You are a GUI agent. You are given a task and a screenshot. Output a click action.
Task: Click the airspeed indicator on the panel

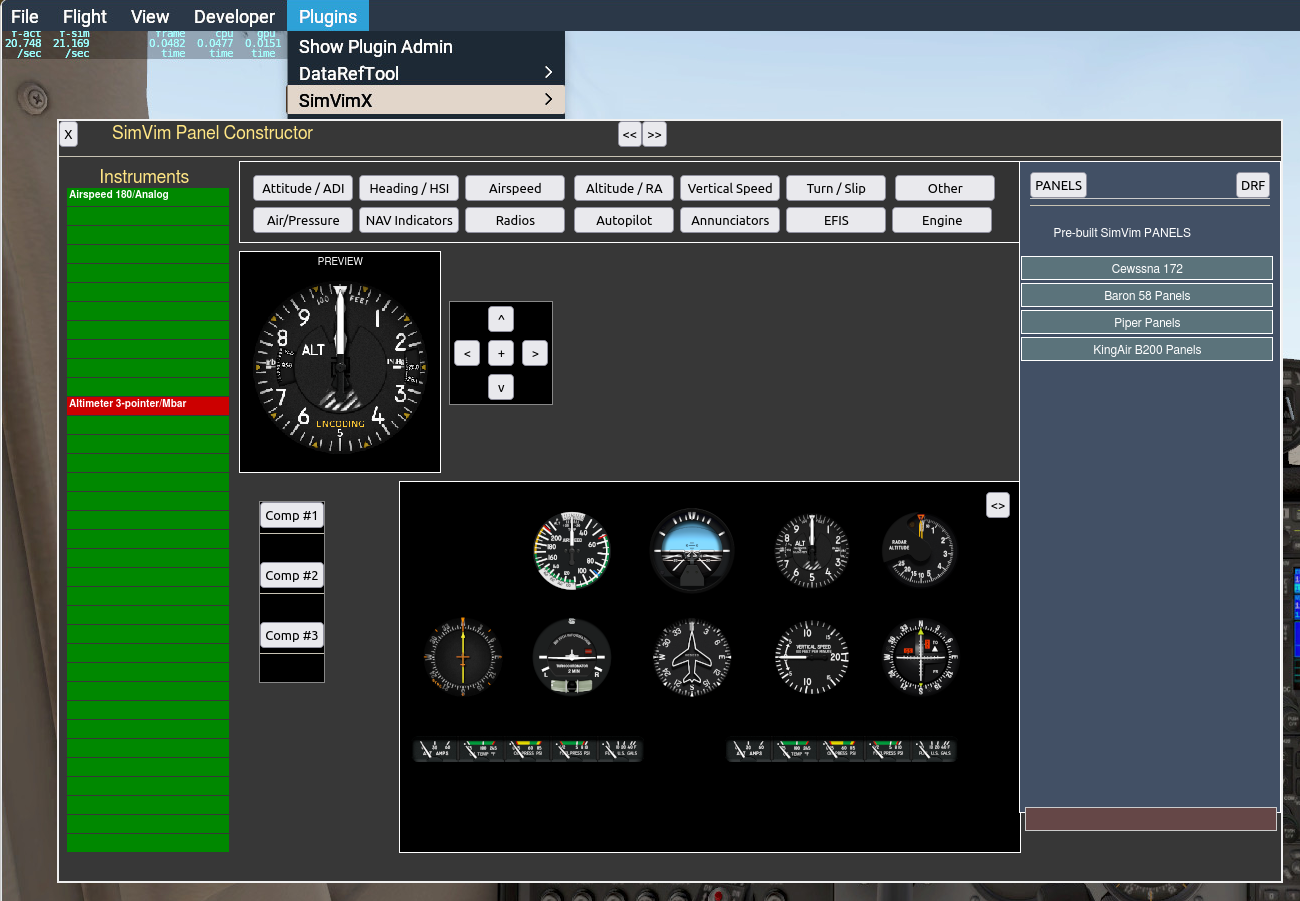[x=572, y=549]
